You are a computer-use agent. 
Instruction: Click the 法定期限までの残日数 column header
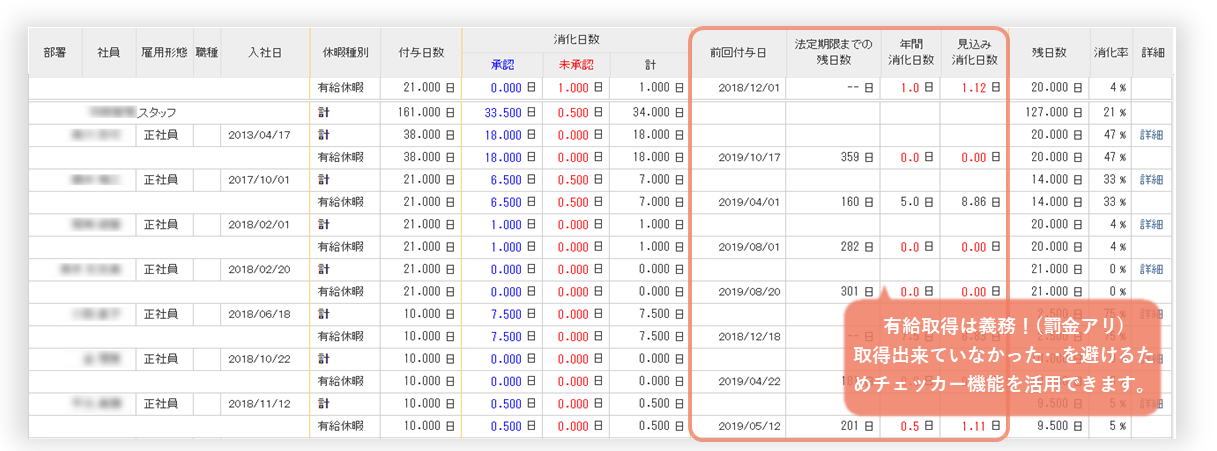pos(833,53)
